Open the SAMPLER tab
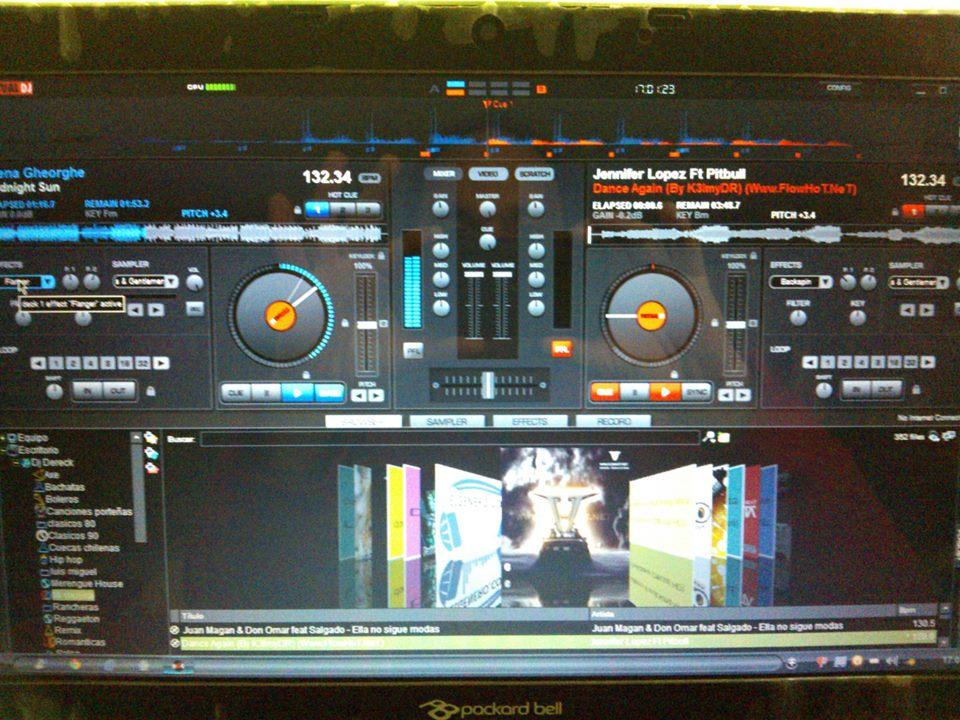This screenshot has height=720, width=960. pos(447,421)
